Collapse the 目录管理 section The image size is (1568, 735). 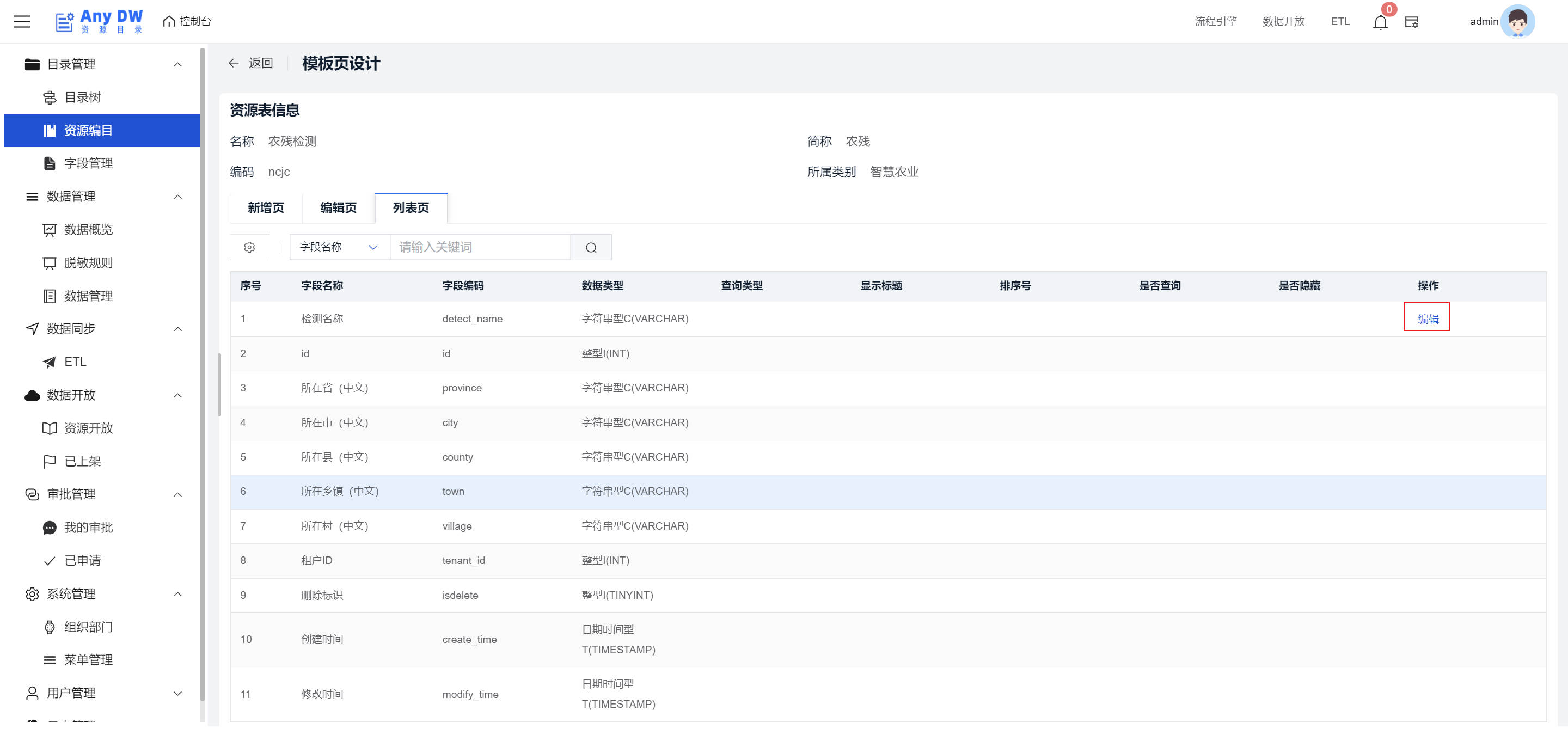177,64
